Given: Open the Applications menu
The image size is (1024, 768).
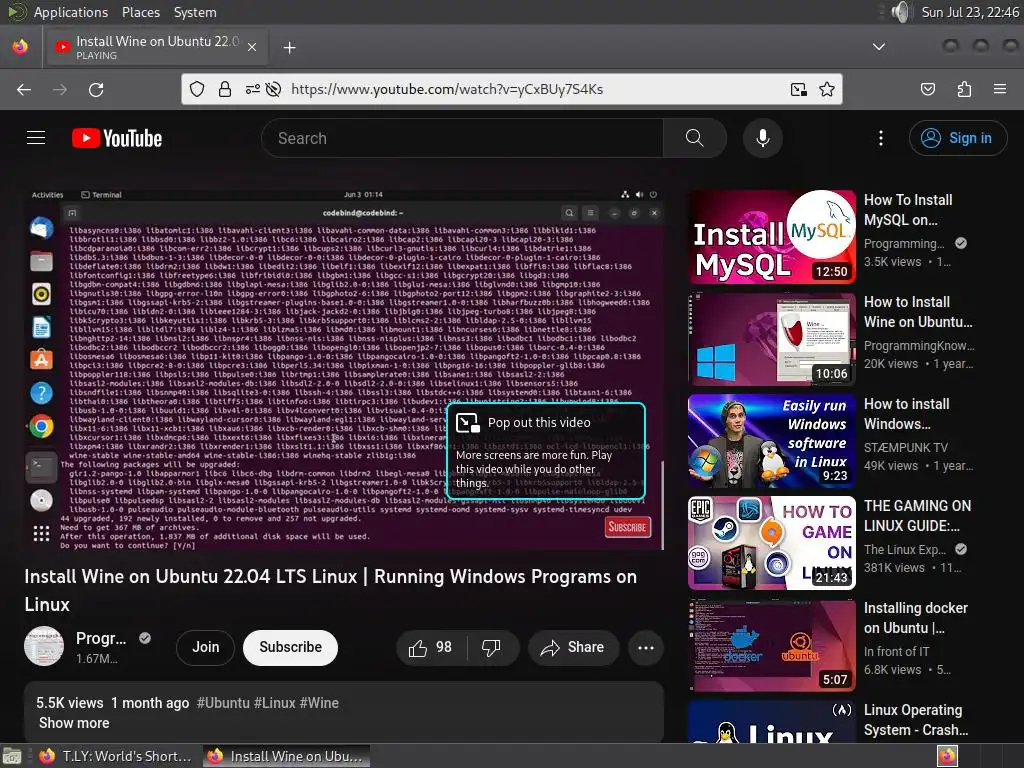Looking at the screenshot, I should point(71,12).
